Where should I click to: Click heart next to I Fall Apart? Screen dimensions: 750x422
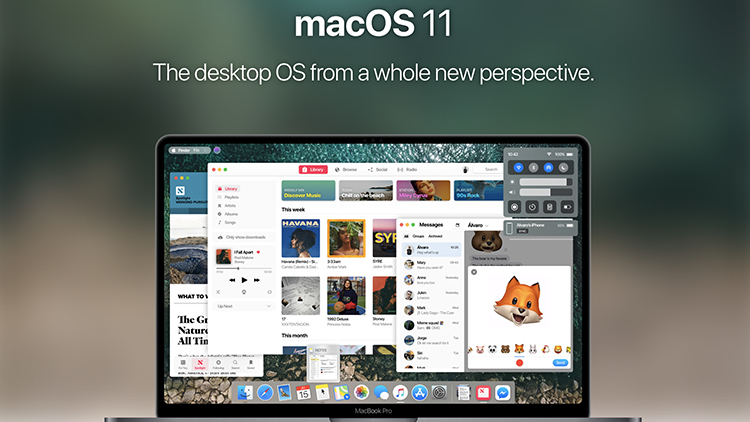258,252
